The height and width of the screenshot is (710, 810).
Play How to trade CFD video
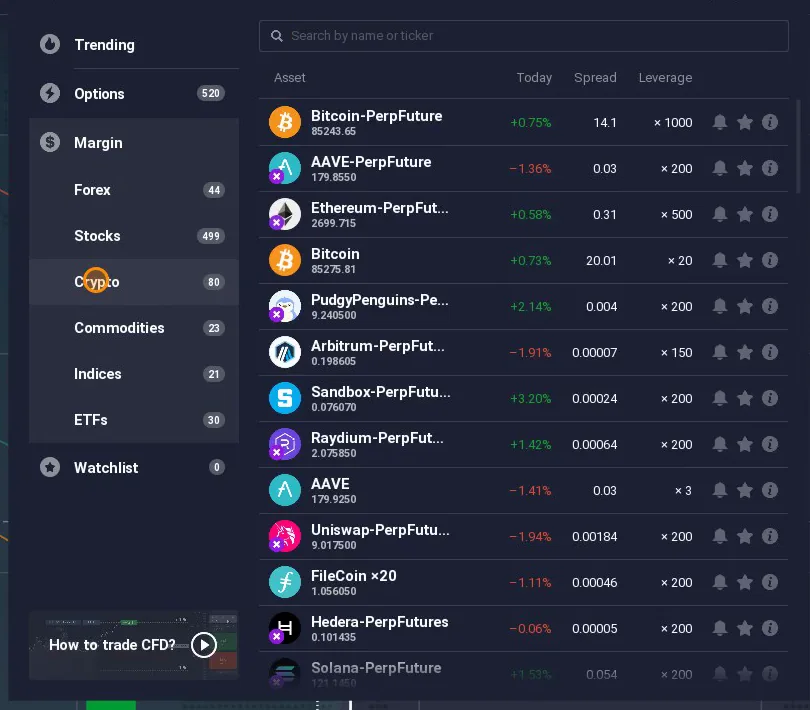[x=204, y=645]
